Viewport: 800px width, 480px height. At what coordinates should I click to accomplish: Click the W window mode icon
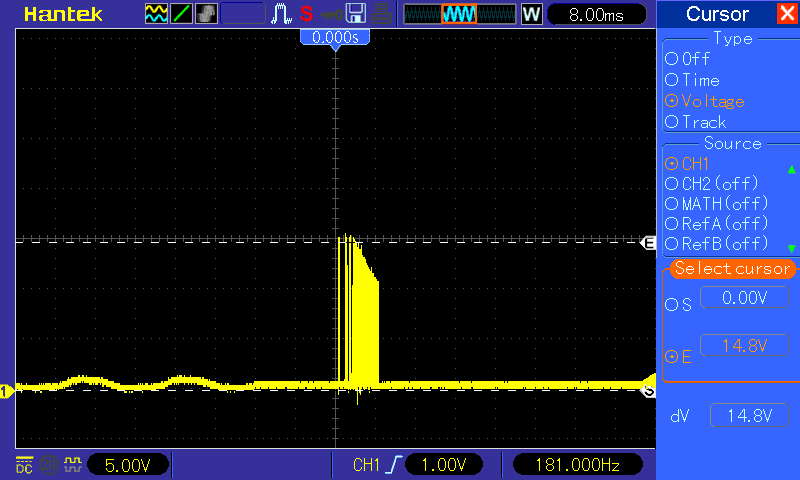click(x=532, y=14)
